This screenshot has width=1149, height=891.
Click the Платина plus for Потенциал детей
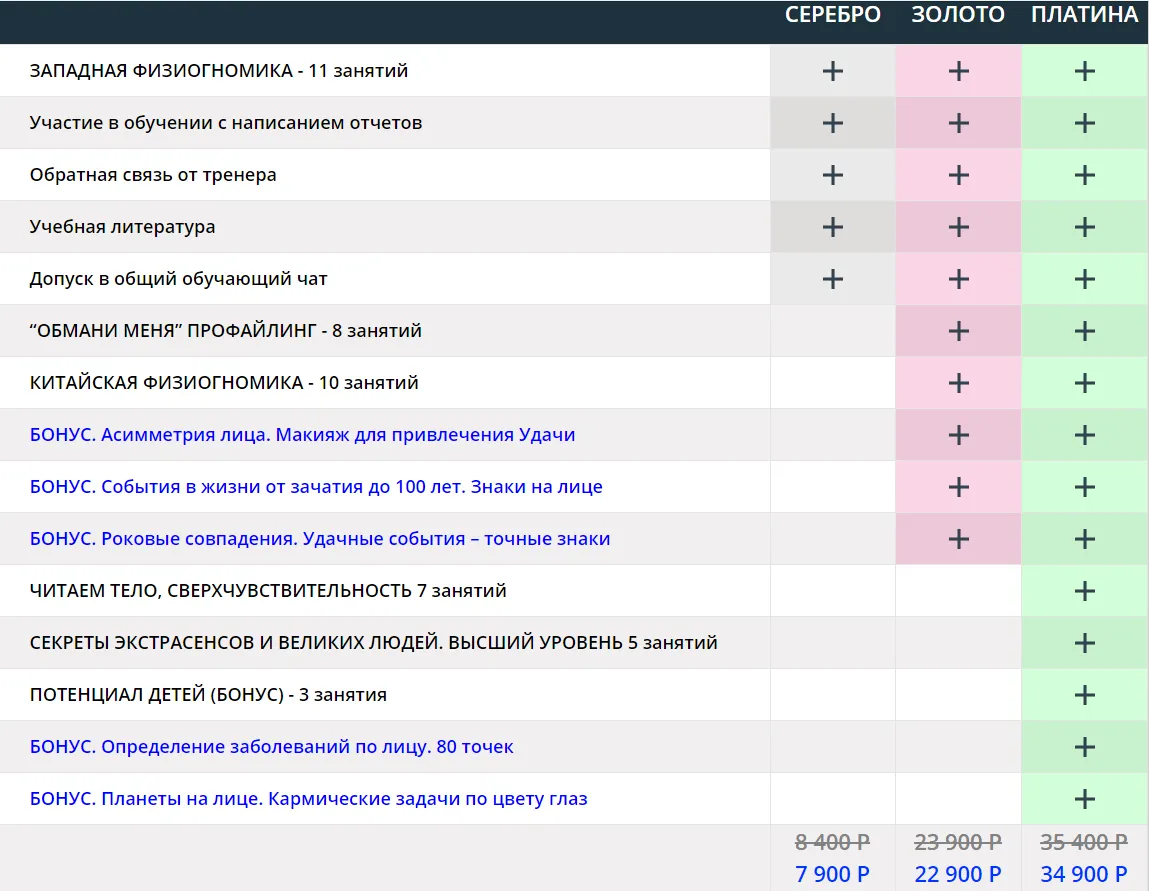1084,695
